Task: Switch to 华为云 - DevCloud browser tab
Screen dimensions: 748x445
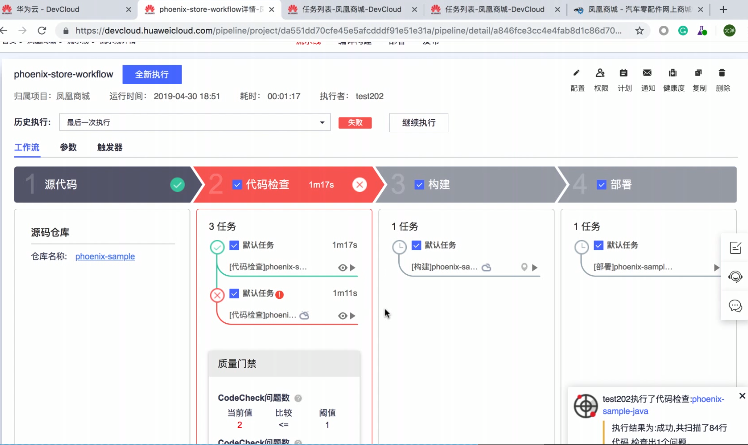Action: pyautogui.click(x=67, y=9)
